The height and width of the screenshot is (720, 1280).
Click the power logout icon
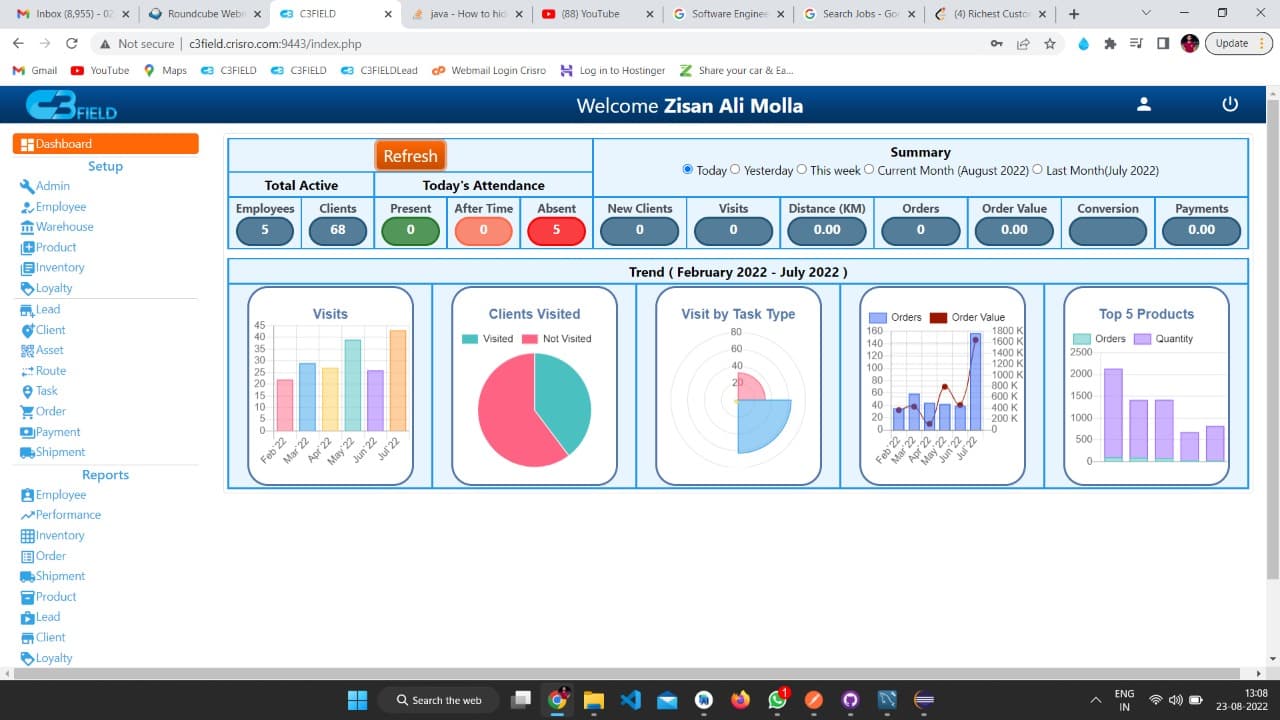point(1230,105)
